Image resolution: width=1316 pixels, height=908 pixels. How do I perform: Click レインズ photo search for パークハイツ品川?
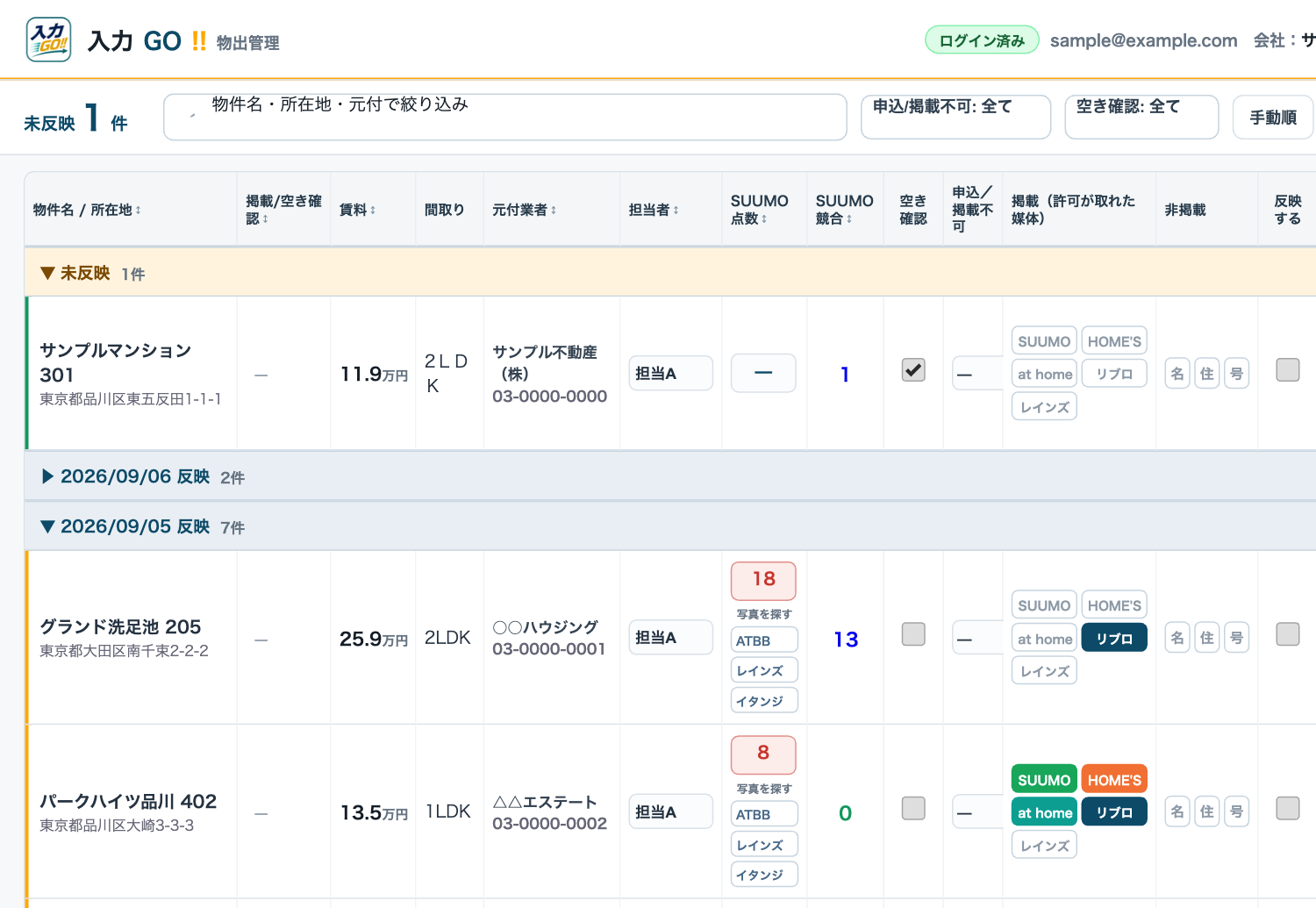tap(764, 845)
